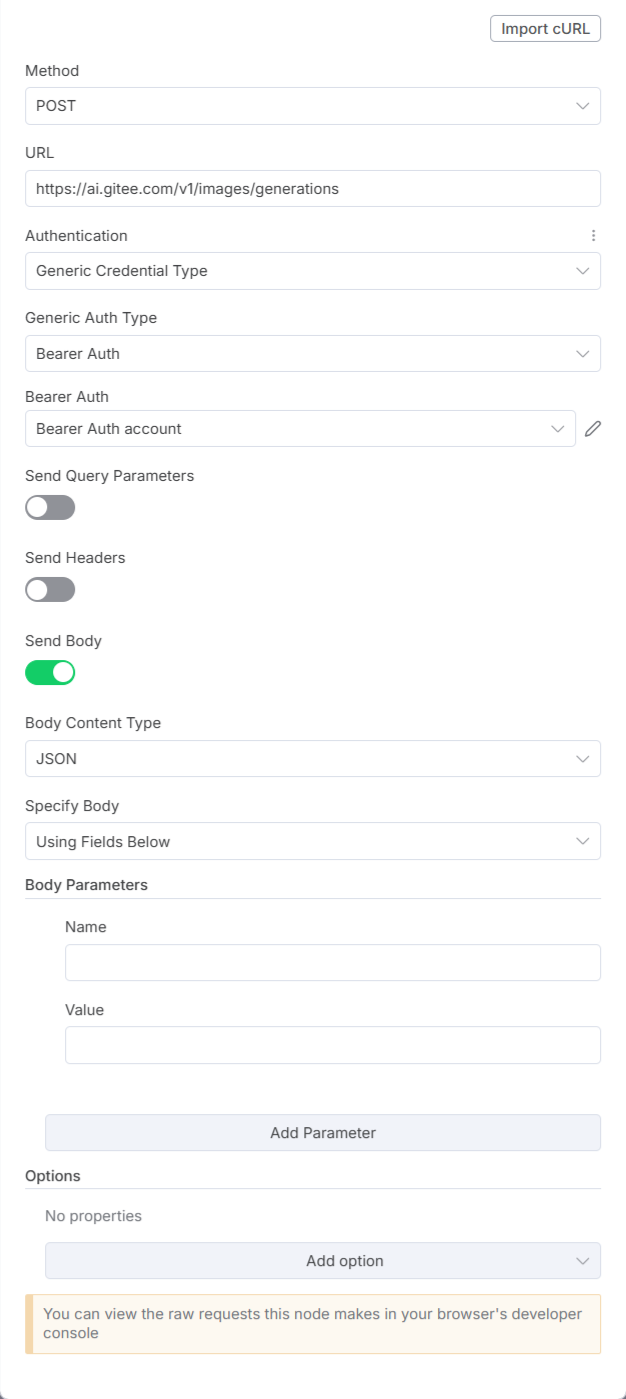Disable the Send Body toggle
626x1399 pixels.
pos(50,672)
